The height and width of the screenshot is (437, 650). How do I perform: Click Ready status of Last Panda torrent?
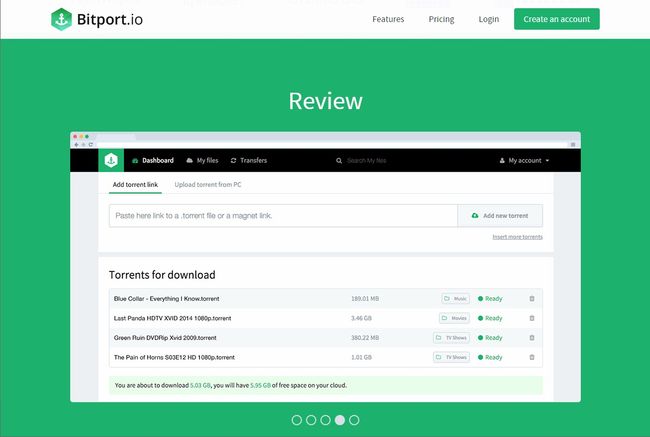coord(490,318)
